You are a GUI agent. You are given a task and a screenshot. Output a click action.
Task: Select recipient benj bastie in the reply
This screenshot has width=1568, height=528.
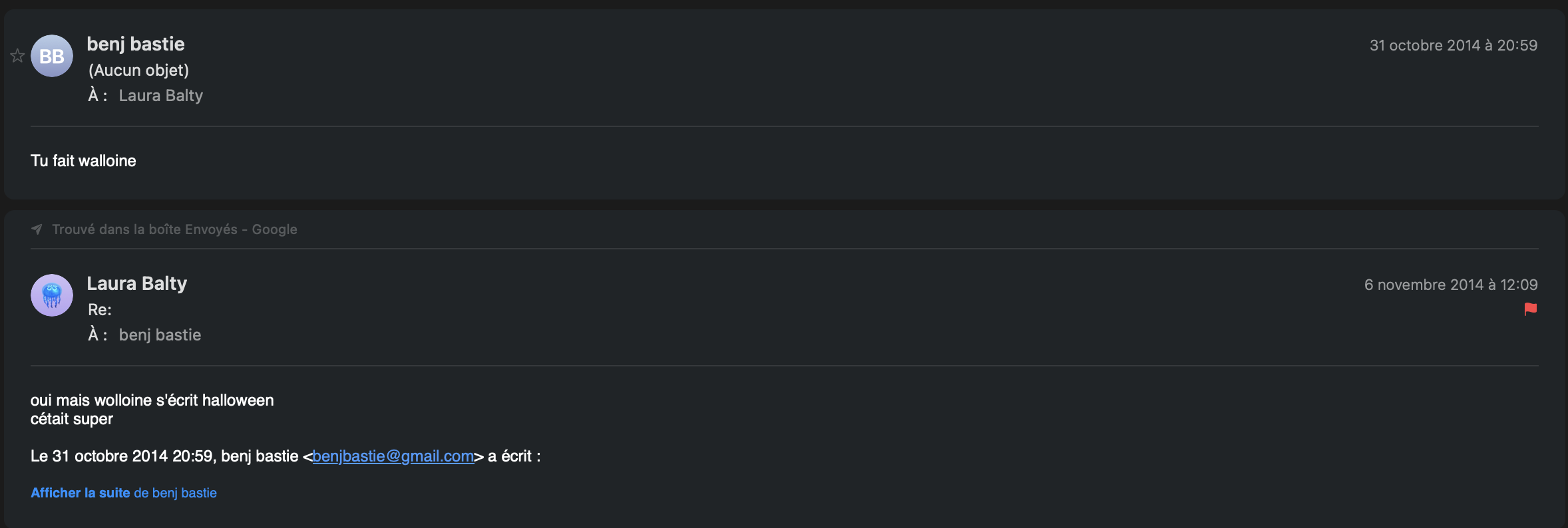[160, 335]
